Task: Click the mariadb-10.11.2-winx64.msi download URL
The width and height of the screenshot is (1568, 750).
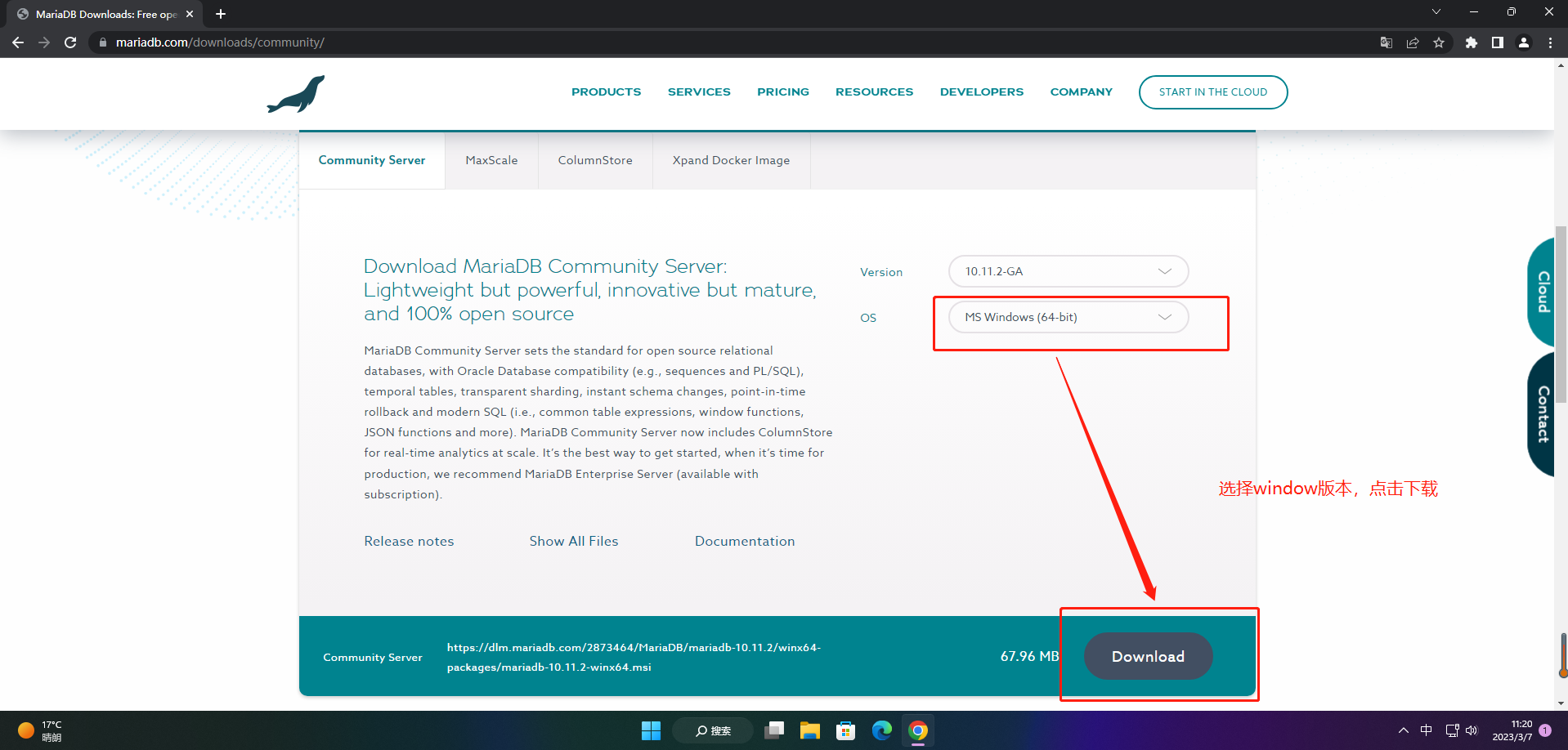Action: pos(634,658)
